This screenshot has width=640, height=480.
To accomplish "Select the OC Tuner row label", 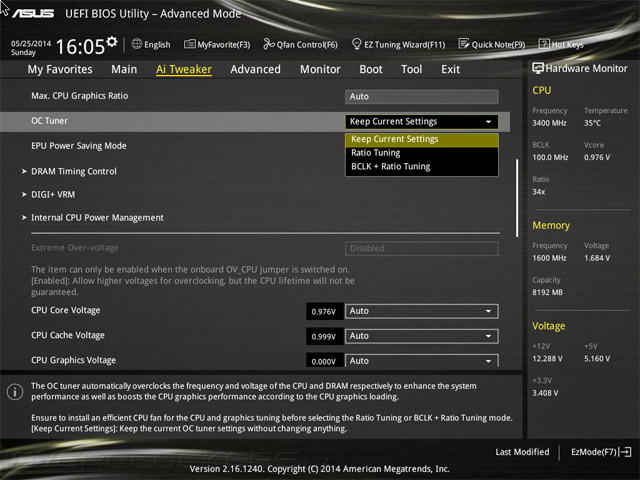I will 49,121.
